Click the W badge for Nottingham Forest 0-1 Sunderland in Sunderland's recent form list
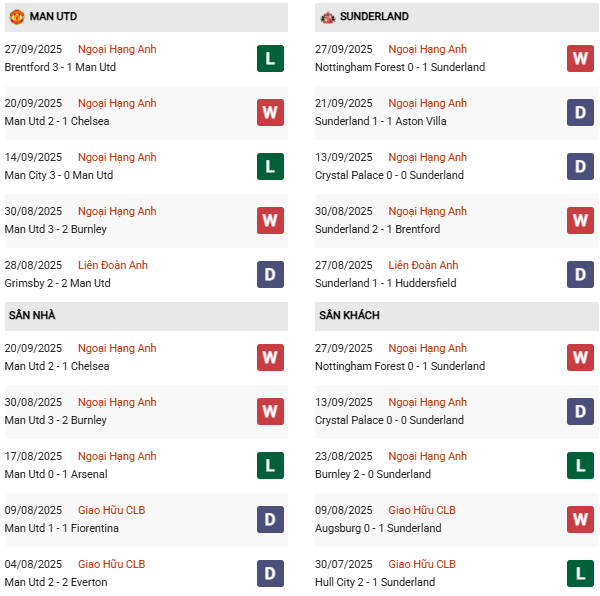The width and height of the screenshot is (600, 596). click(580, 58)
